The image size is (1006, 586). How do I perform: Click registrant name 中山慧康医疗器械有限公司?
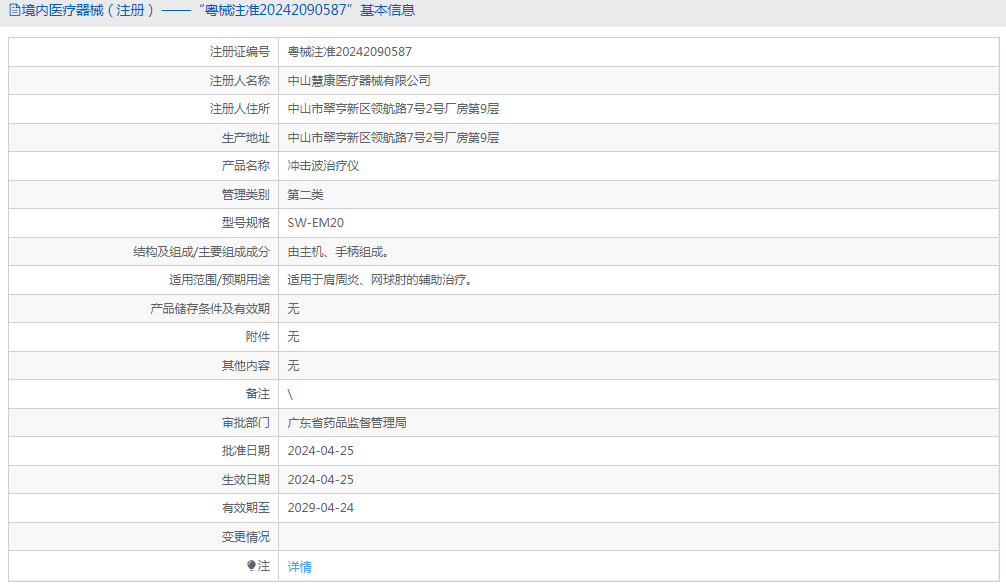(x=359, y=81)
